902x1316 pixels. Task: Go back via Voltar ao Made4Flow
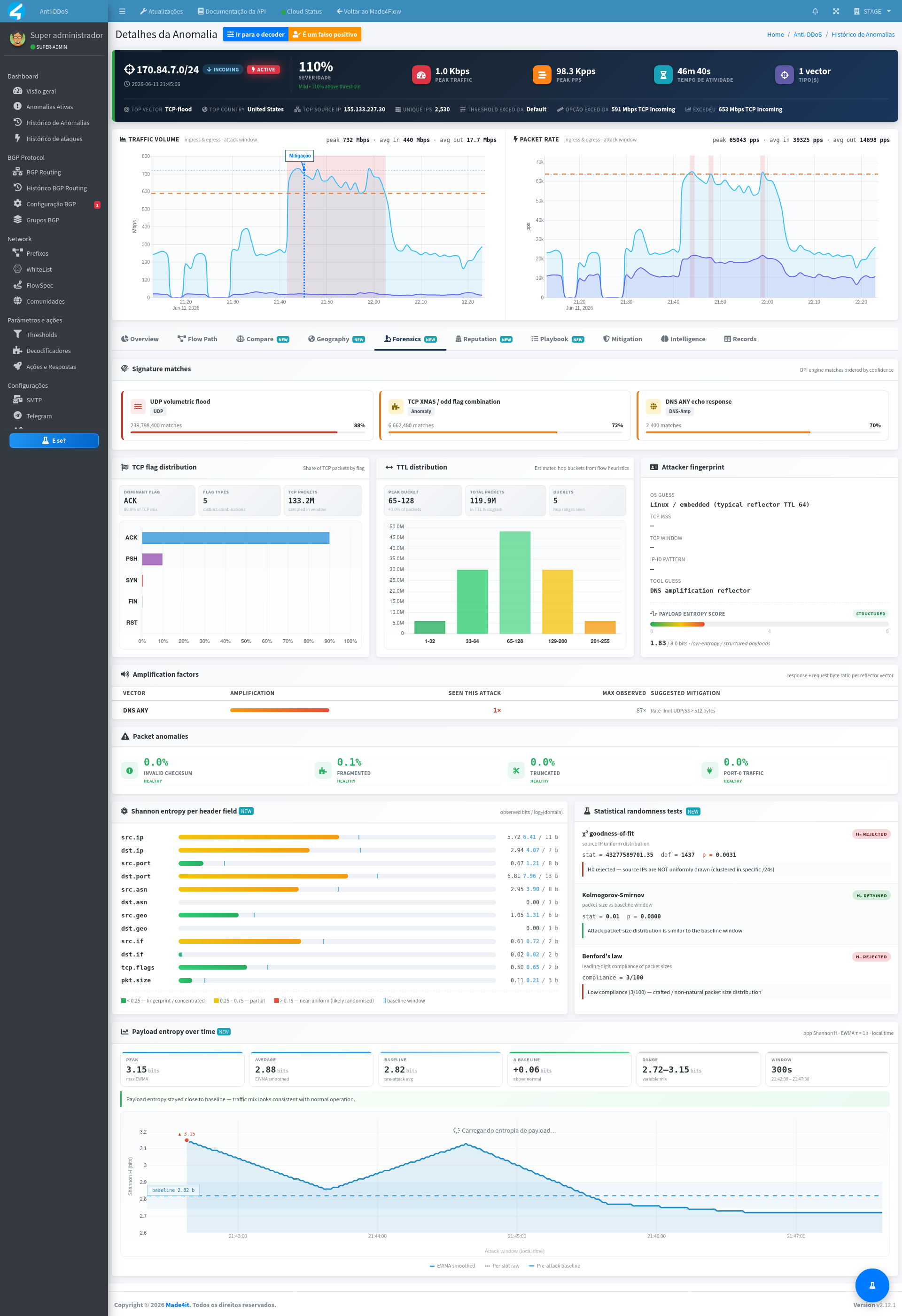[x=368, y=11]
